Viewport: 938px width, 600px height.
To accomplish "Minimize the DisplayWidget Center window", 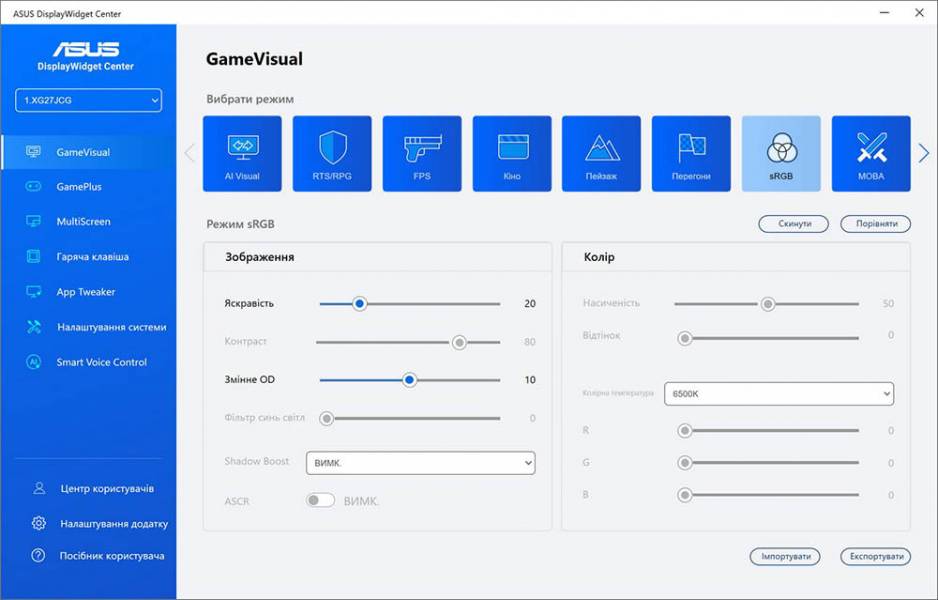I will pos(884,13).
